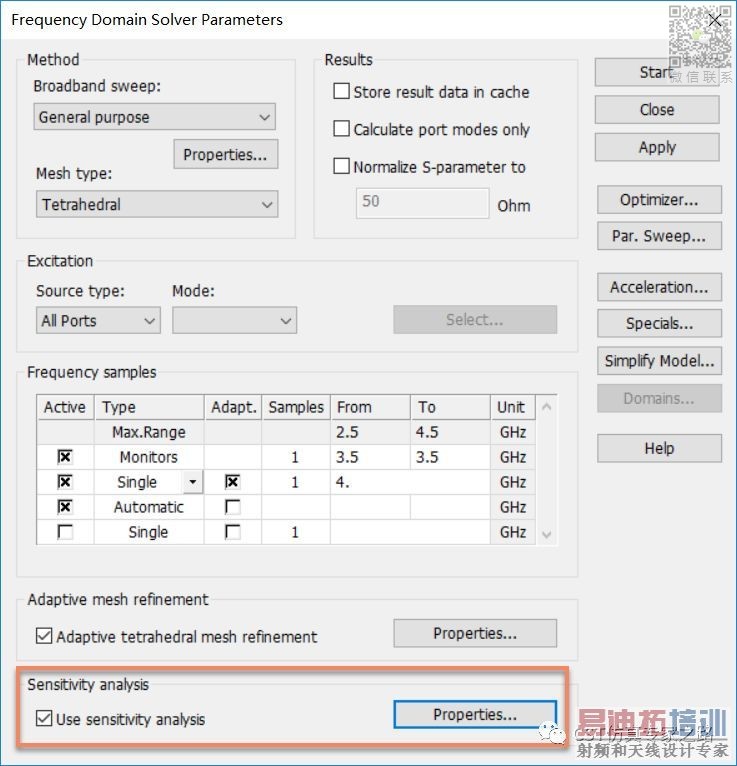The width and height of the screenshot is (737, 766).
Task: Open Acceleration settings
Action: [659, 287]
